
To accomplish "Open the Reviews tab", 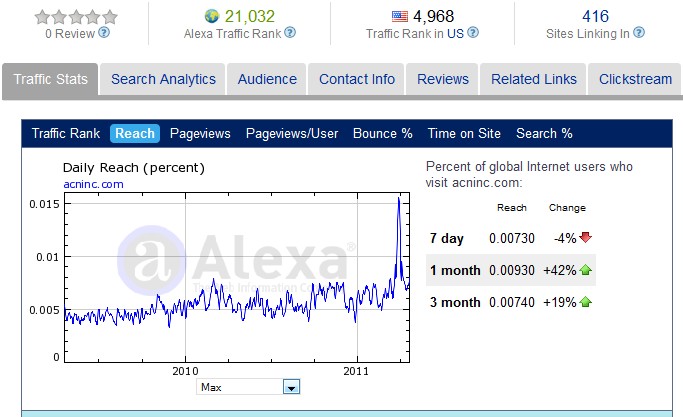I will [x=443, y=79].
